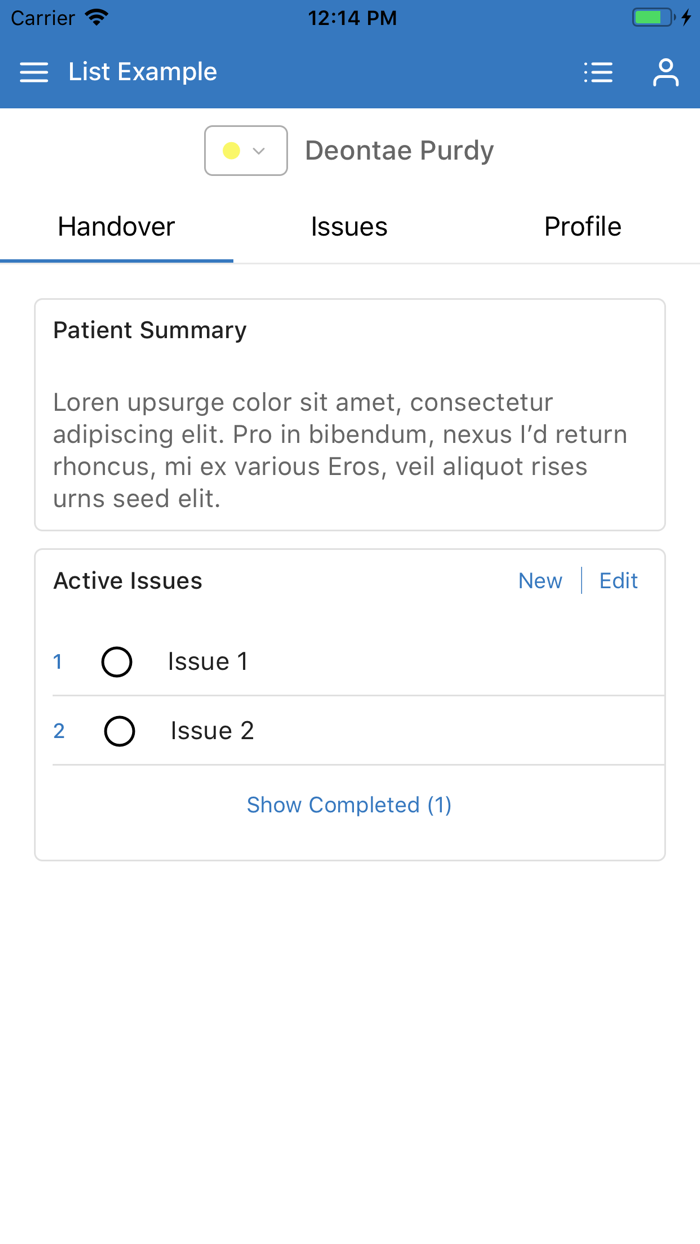700x1244 pixels.
Task: Select the Issue 1 row label
Action: click(x=208, y=662)
